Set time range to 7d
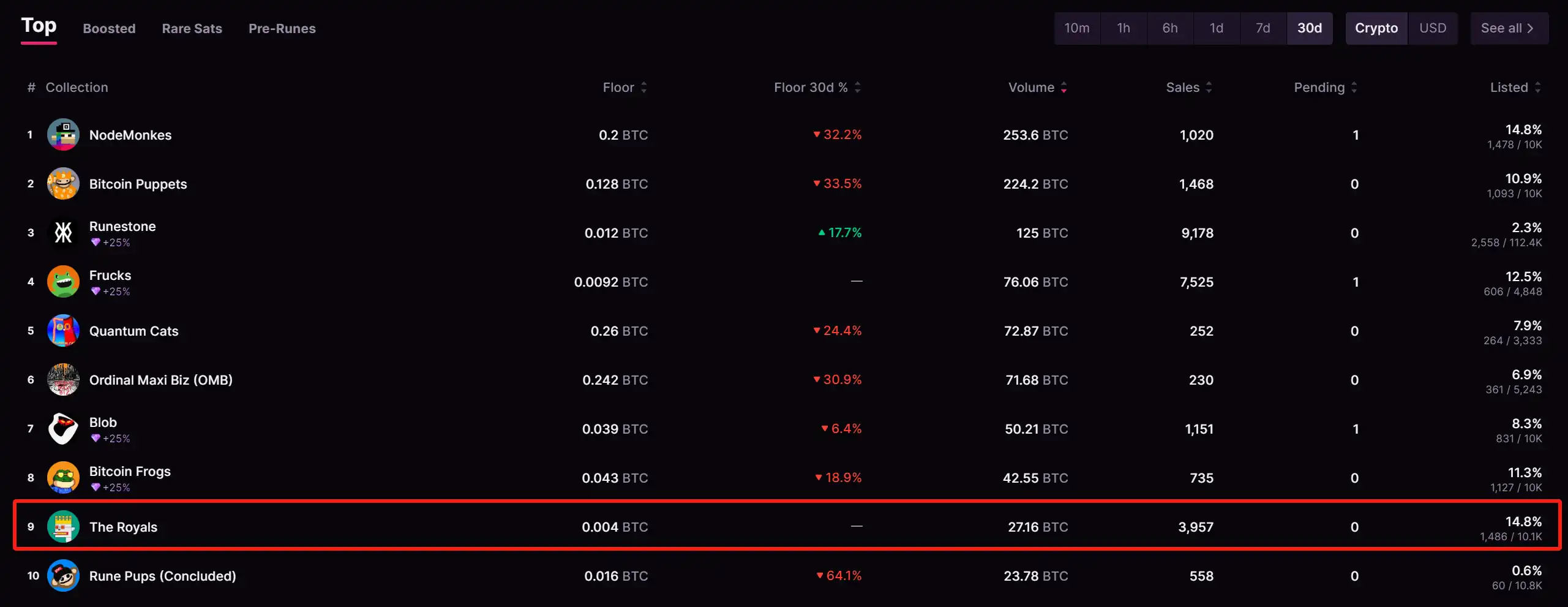Viewport: 1568px width, 607px height. (1262, 28)
